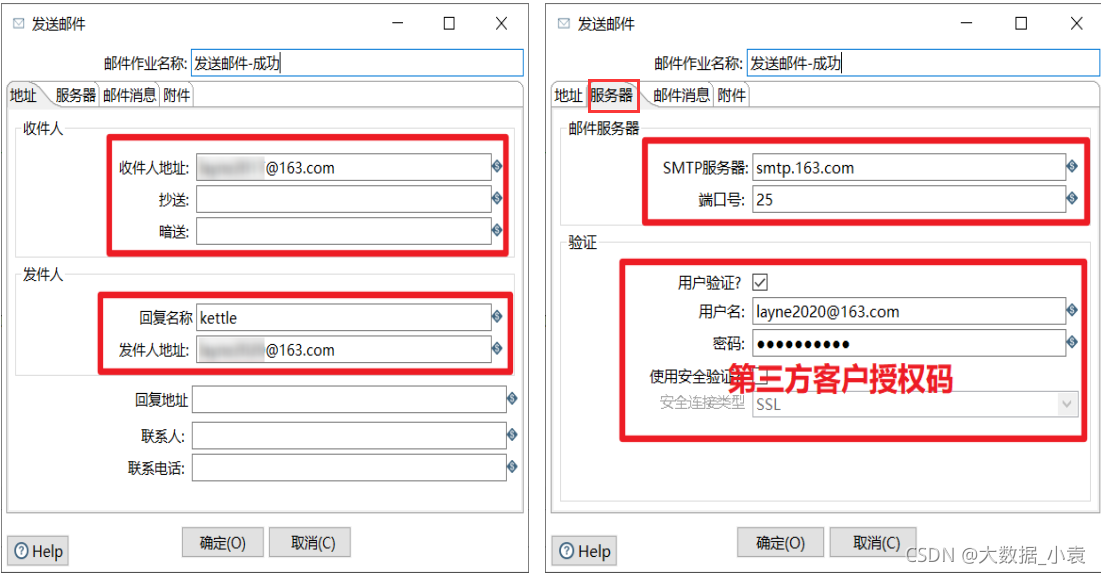1101x575 pixels.
Task: Focus 邮件作业名称 field in right window
Action: 923,63
